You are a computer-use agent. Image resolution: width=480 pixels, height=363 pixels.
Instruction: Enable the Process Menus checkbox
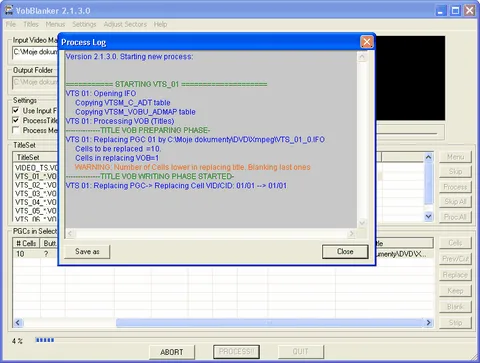[16, 130]
